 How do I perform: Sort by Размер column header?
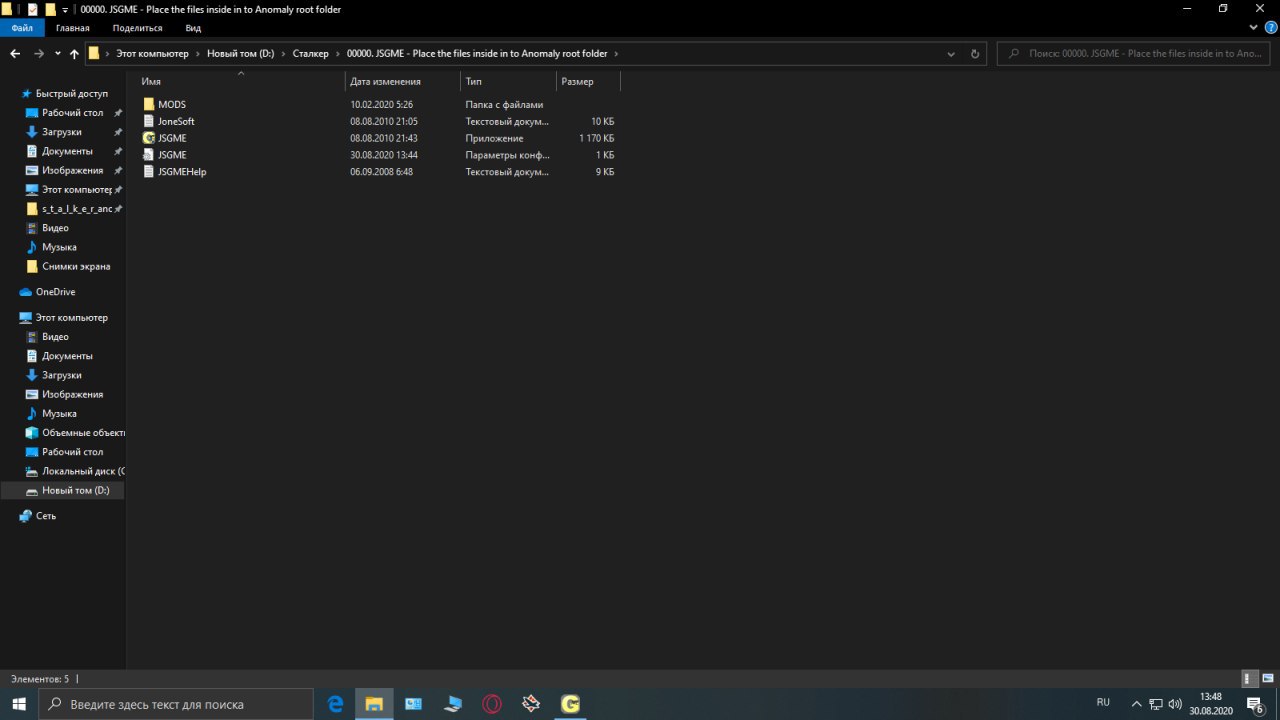point(588,82)
